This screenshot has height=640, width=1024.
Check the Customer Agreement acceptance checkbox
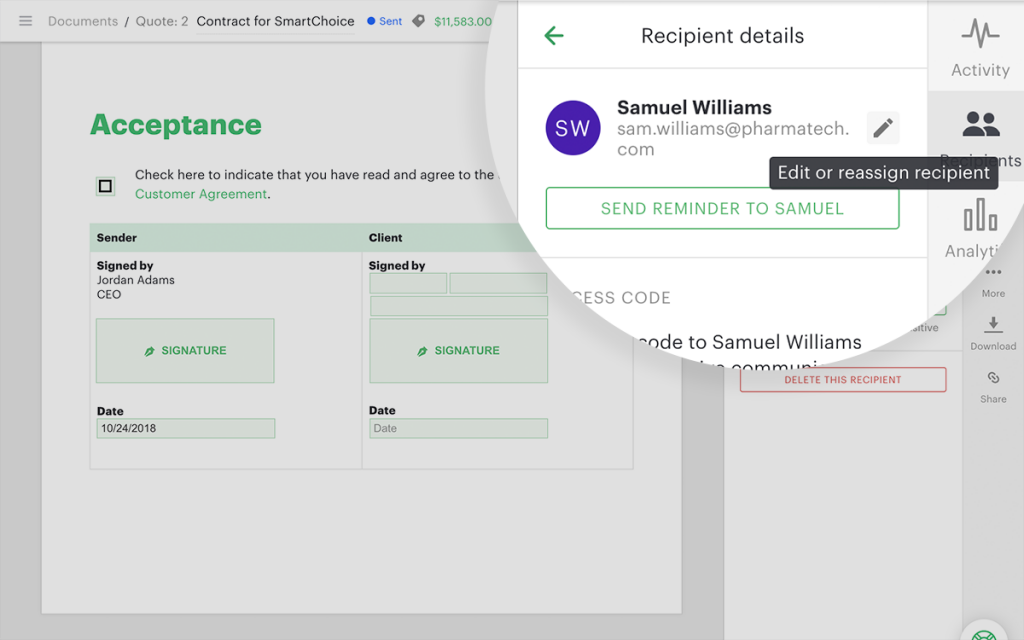click(x=105, y=186)
